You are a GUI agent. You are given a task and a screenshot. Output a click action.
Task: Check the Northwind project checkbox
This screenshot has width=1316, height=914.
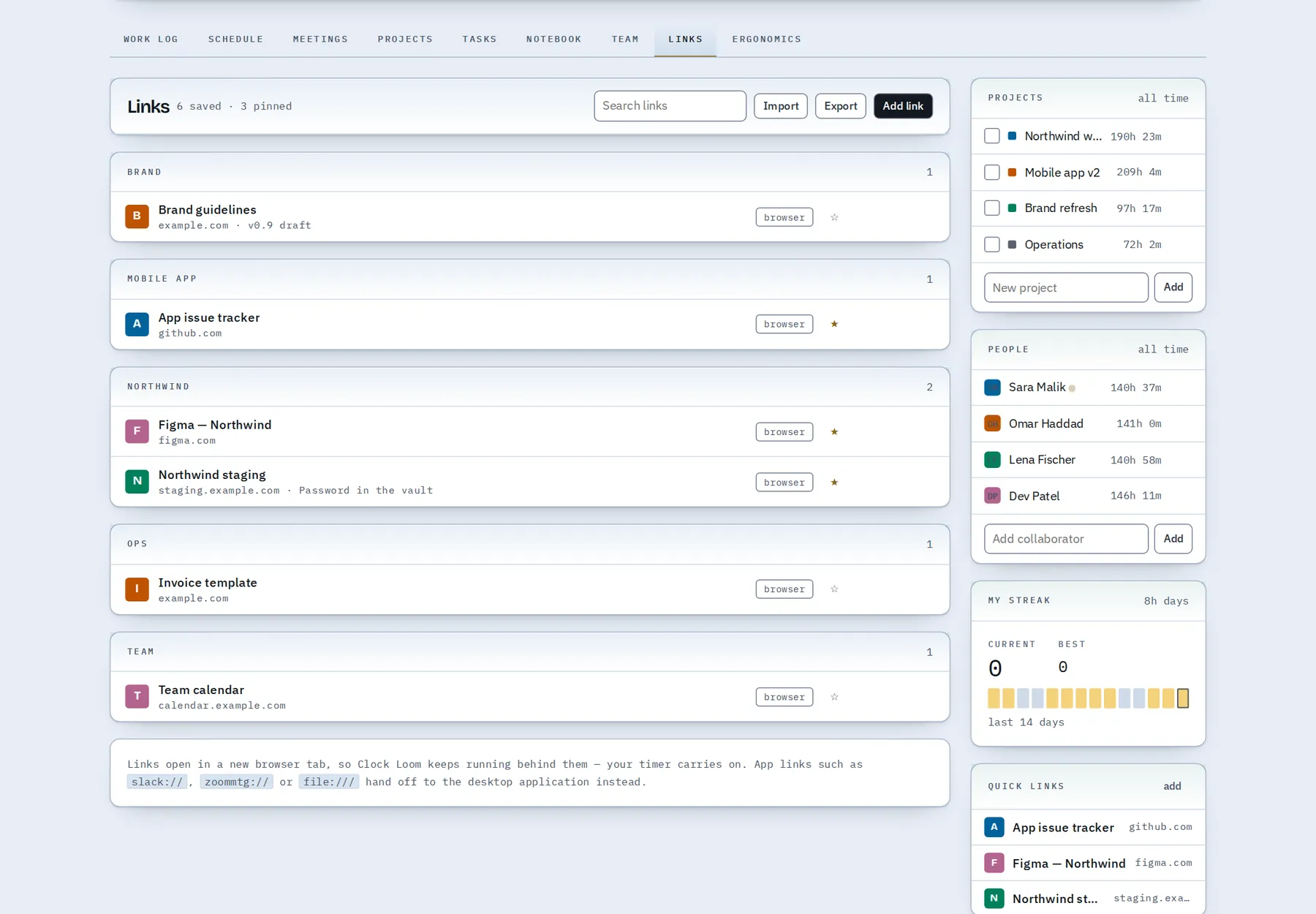coord(992,136)
